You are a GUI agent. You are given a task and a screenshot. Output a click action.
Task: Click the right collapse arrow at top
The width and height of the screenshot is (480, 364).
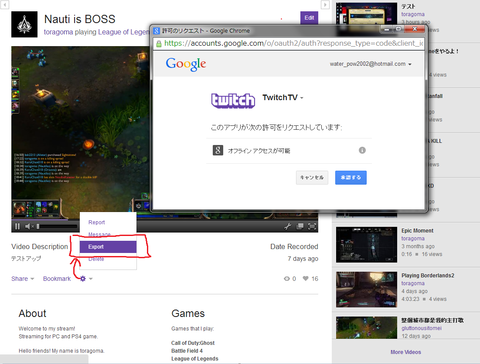point(325,4)
